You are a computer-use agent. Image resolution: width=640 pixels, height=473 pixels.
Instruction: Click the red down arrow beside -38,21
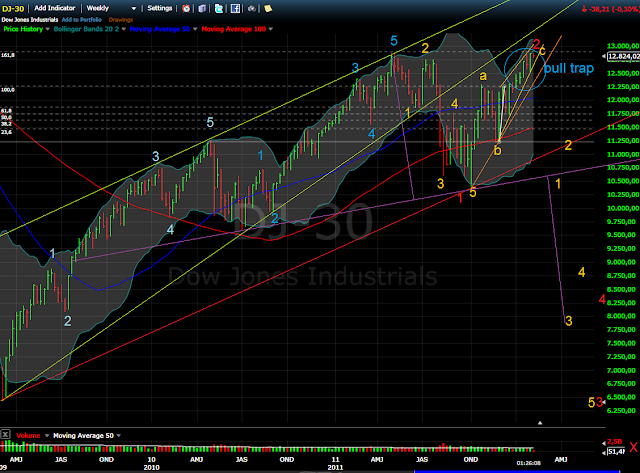coord(584,9)
